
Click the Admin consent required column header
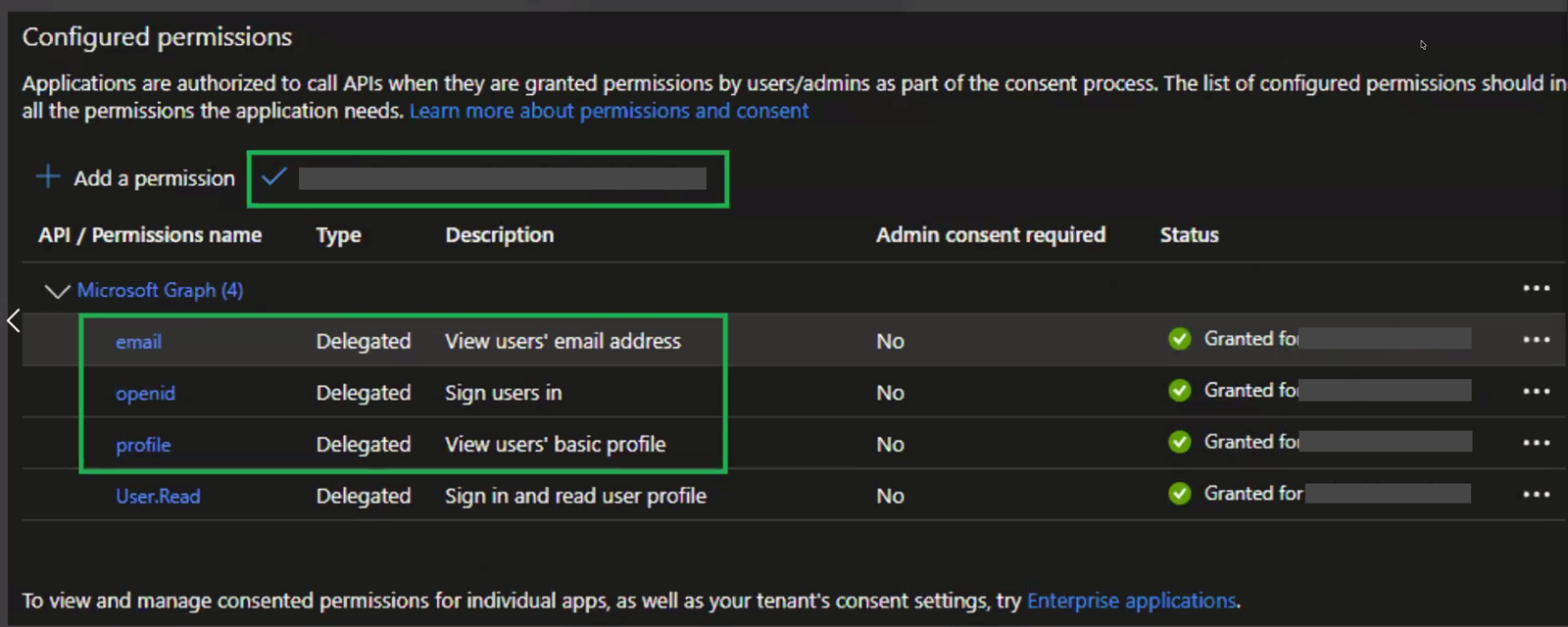991,235
